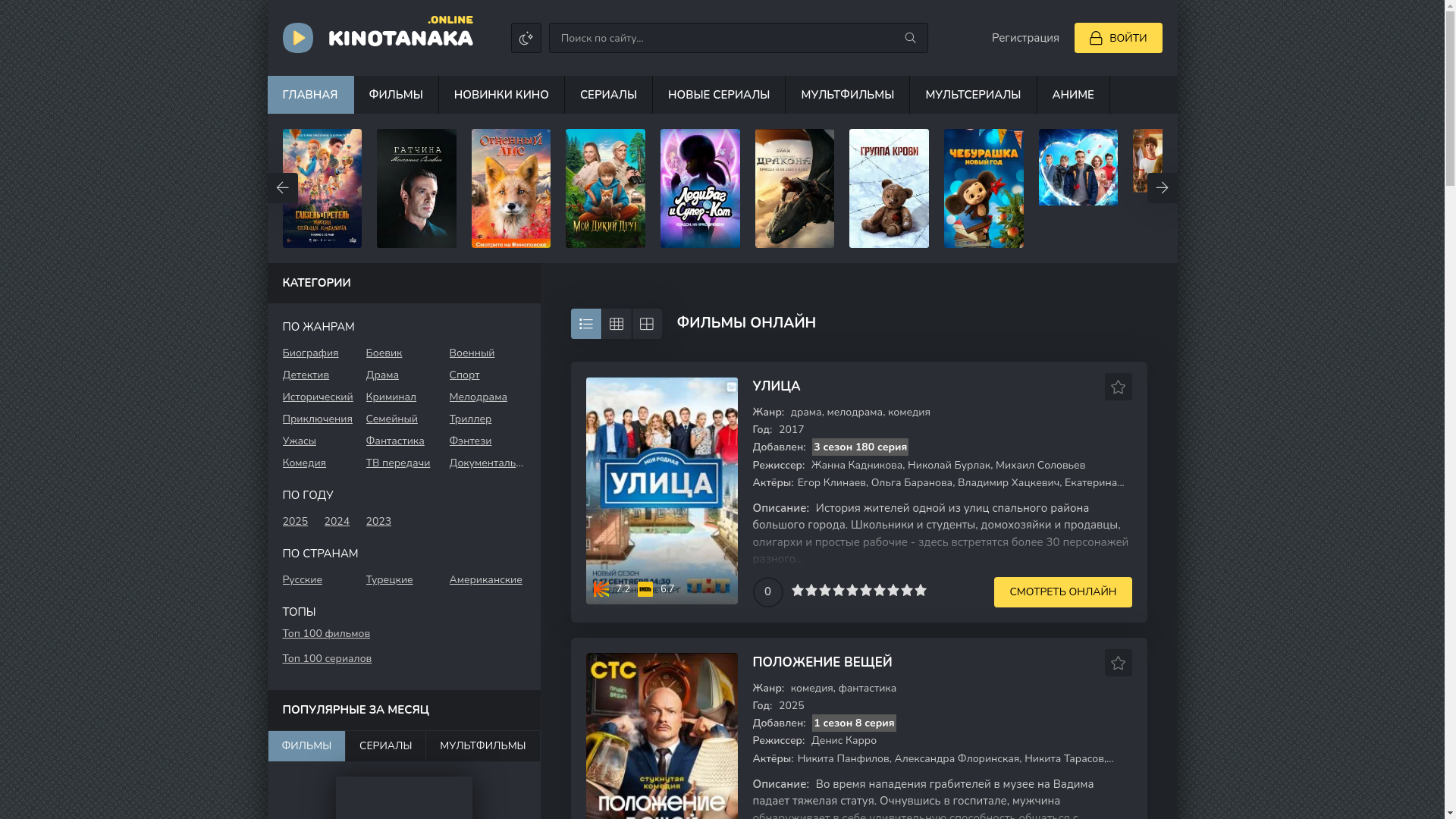1456x819 pixels.
Task: Switch to large grid view icon
Action: click(x=646, y=324)
